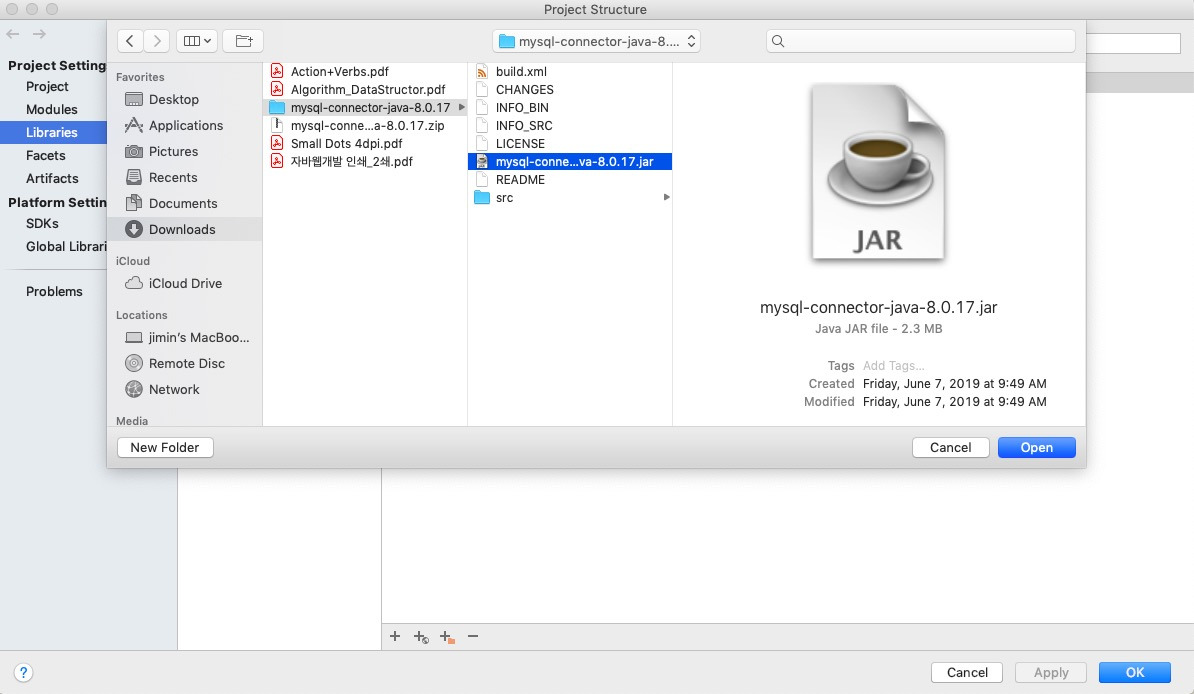Select the 자바웹개발 인쇄_2쇄.pdf file
This screenshot has width=1194, height=694.
[365, 162]
